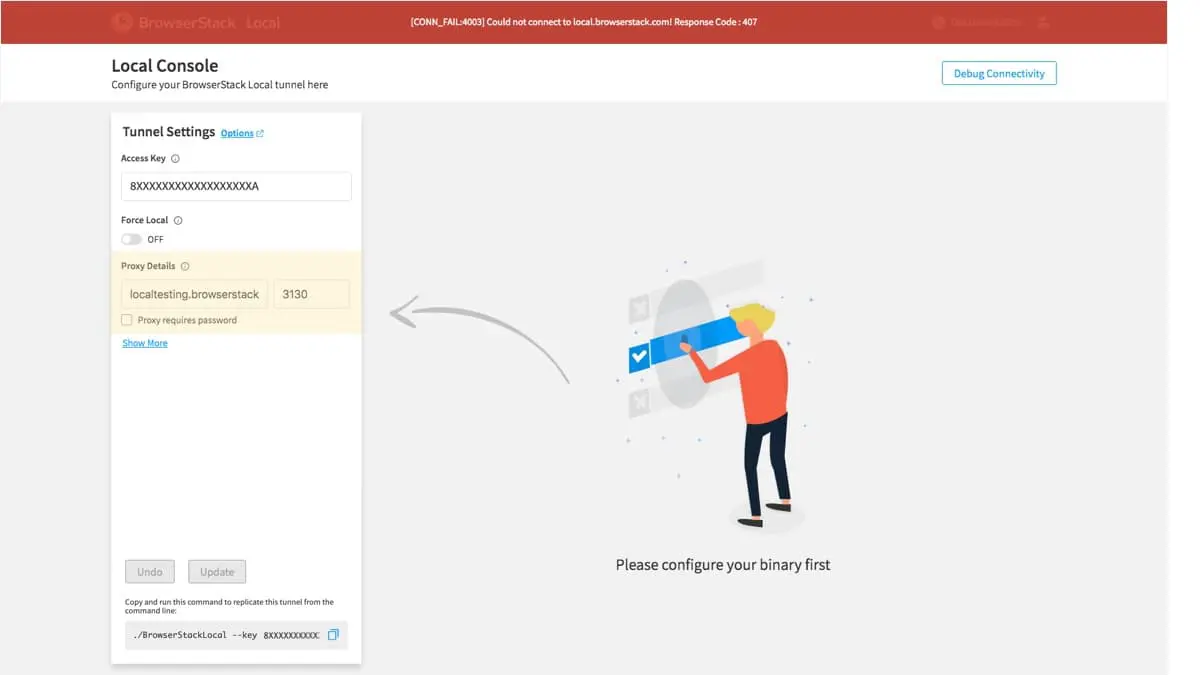Toggle the Force Local switch on
The width and height of the screenshot is (1200, 675).
(131, 240)
